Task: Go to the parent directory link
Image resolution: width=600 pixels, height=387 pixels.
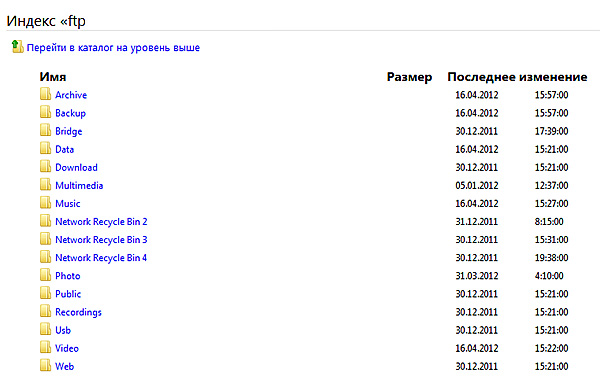Action: (x=113, y=48)
